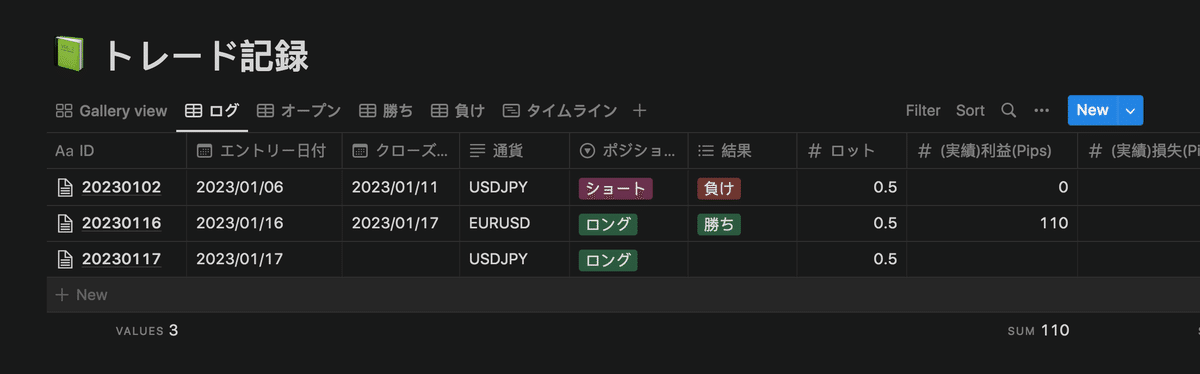
Task: Click page icon of row 20230117
Action: click(65, 259)
